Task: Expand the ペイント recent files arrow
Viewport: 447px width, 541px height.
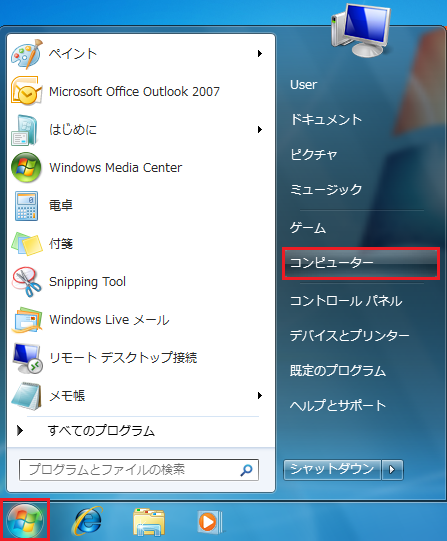Action: 260,53
